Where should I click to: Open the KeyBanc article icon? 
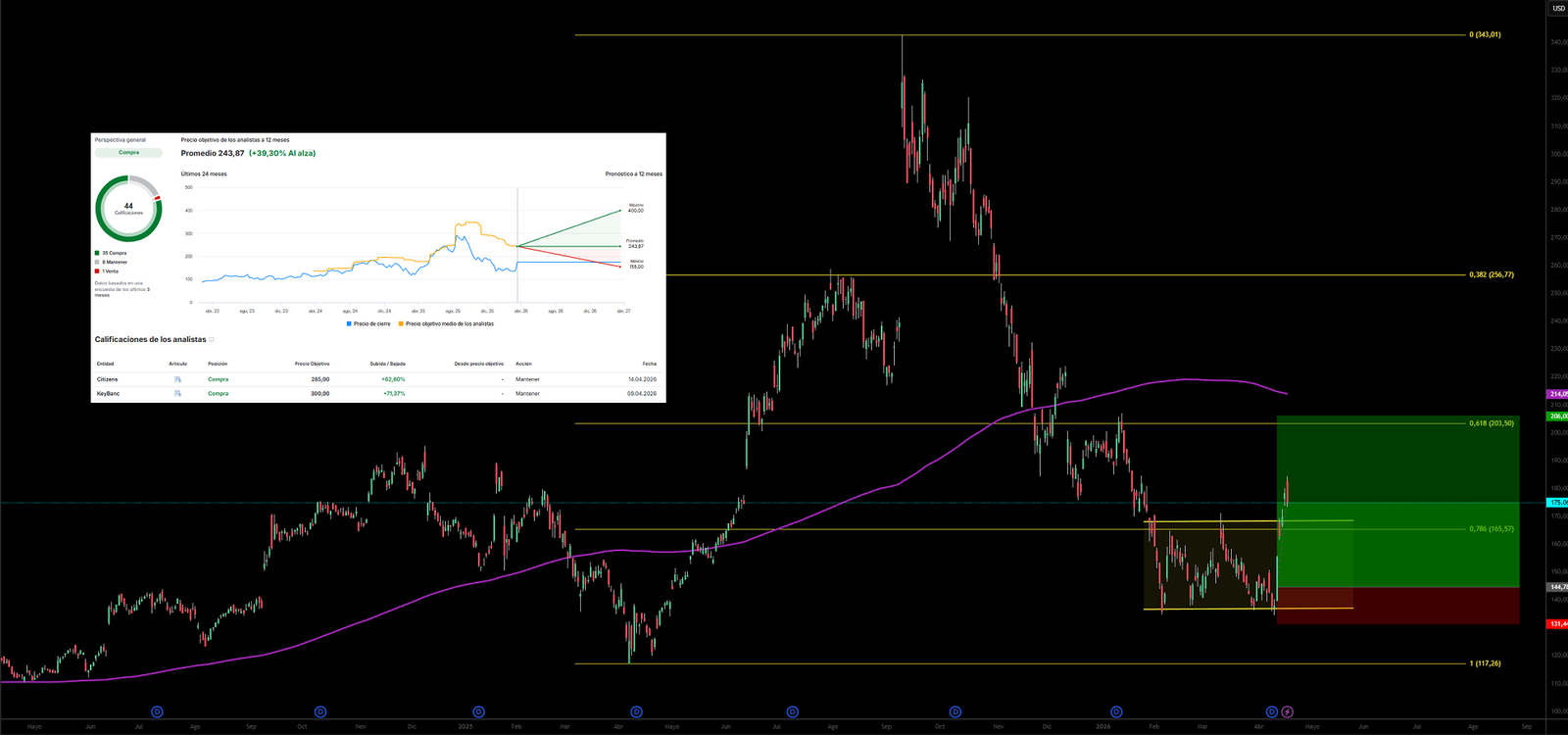[177, 394]
